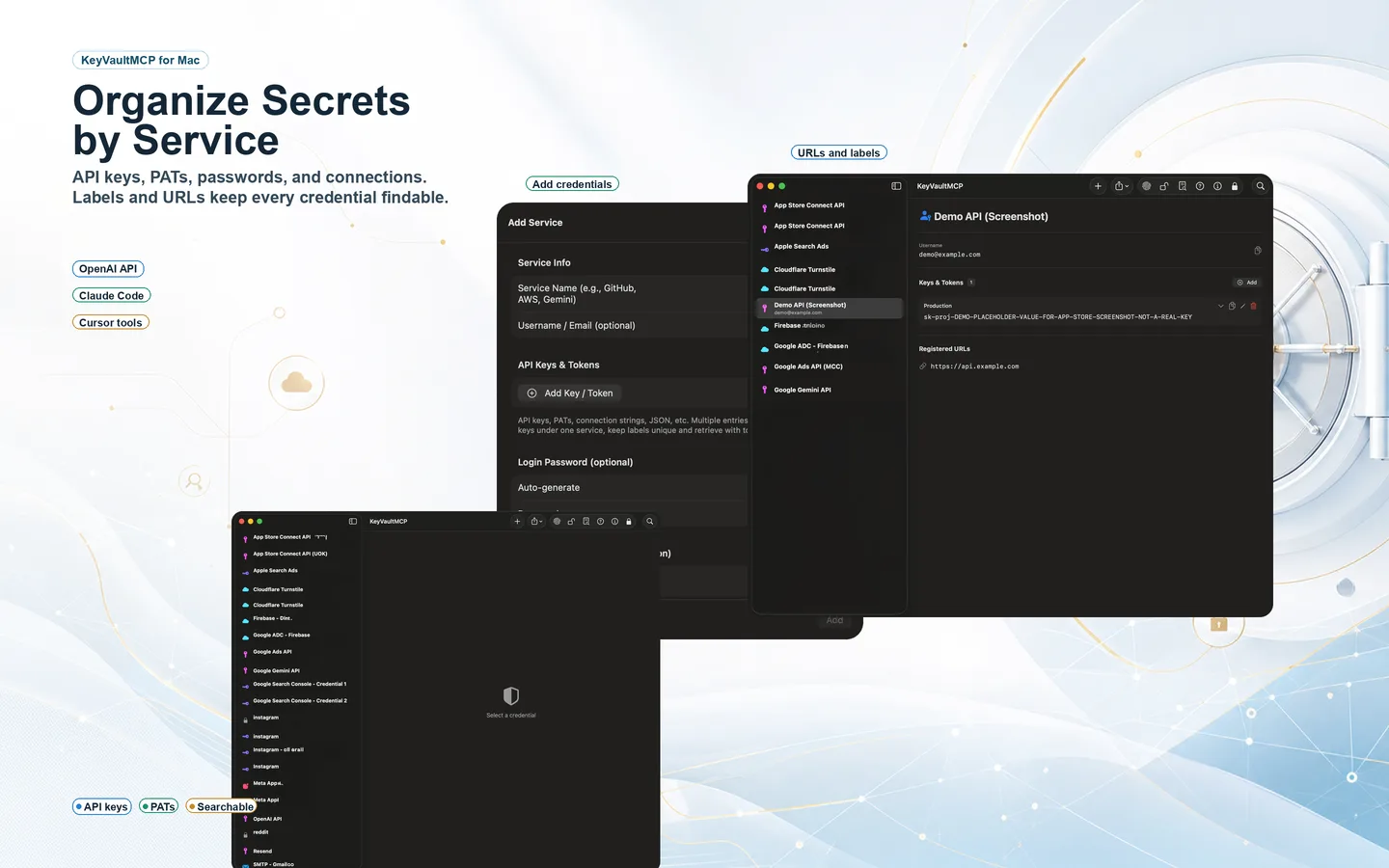
Task: Select Demo API (Screenshot) sidebar entry
Action: pos(830,308)
